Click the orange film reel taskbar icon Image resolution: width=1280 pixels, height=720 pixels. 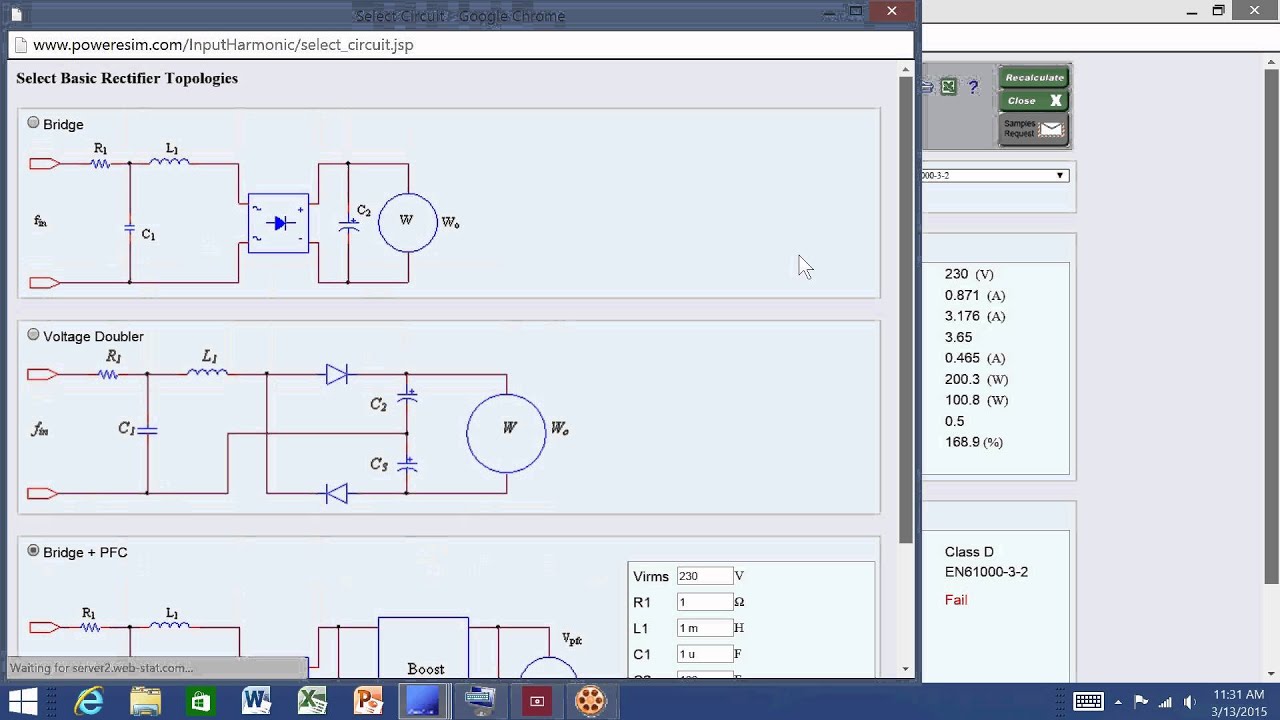[x=591, y=701]
